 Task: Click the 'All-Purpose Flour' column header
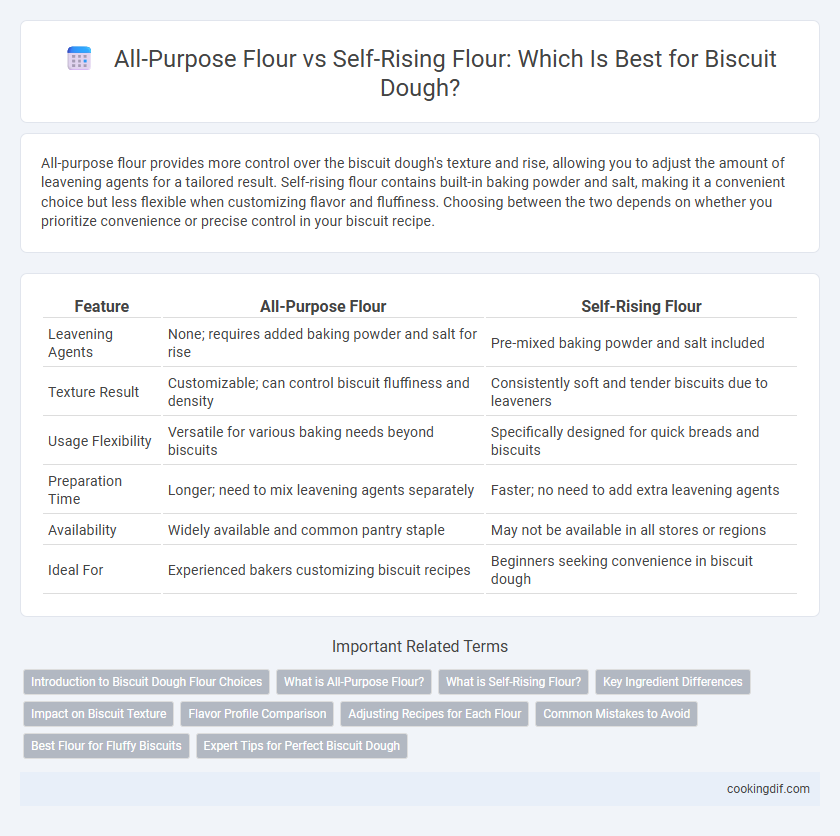323,306
